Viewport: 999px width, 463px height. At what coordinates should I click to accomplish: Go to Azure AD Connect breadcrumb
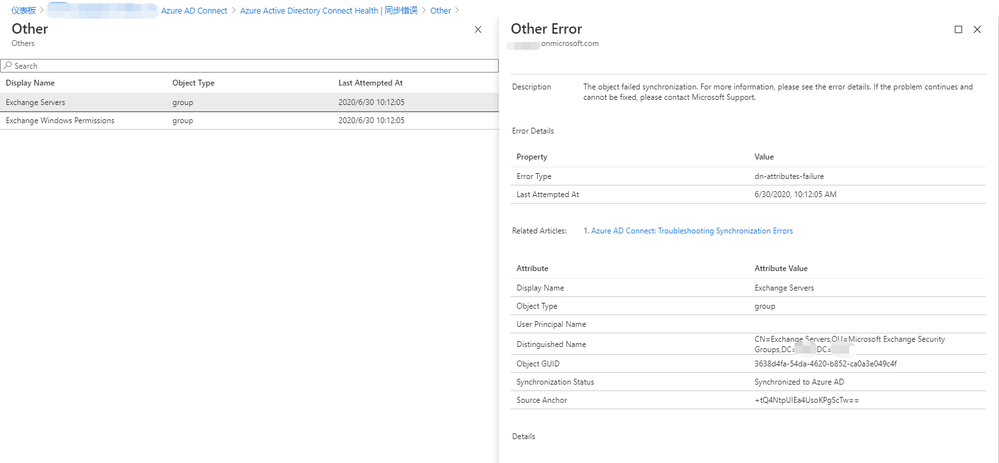point(194,11)
